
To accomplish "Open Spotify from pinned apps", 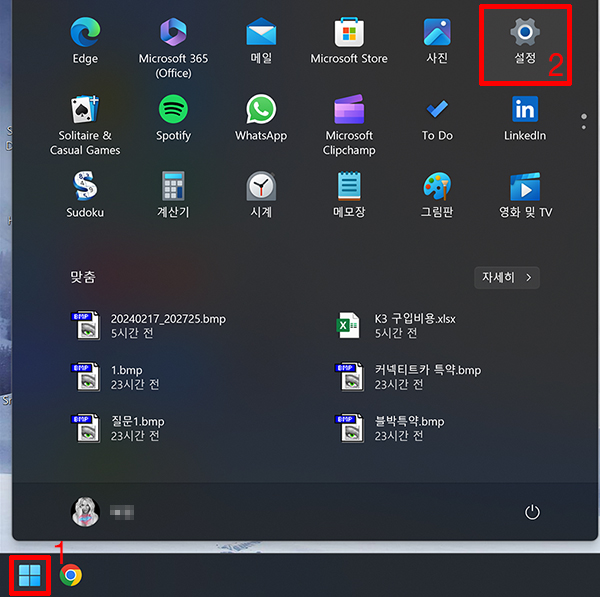I will point(173,118).
